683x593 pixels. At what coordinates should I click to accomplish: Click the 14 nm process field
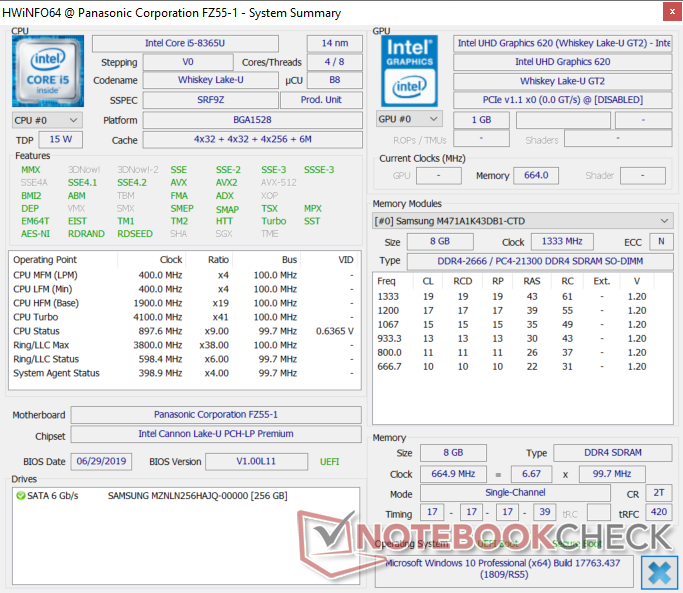(335, 43)
